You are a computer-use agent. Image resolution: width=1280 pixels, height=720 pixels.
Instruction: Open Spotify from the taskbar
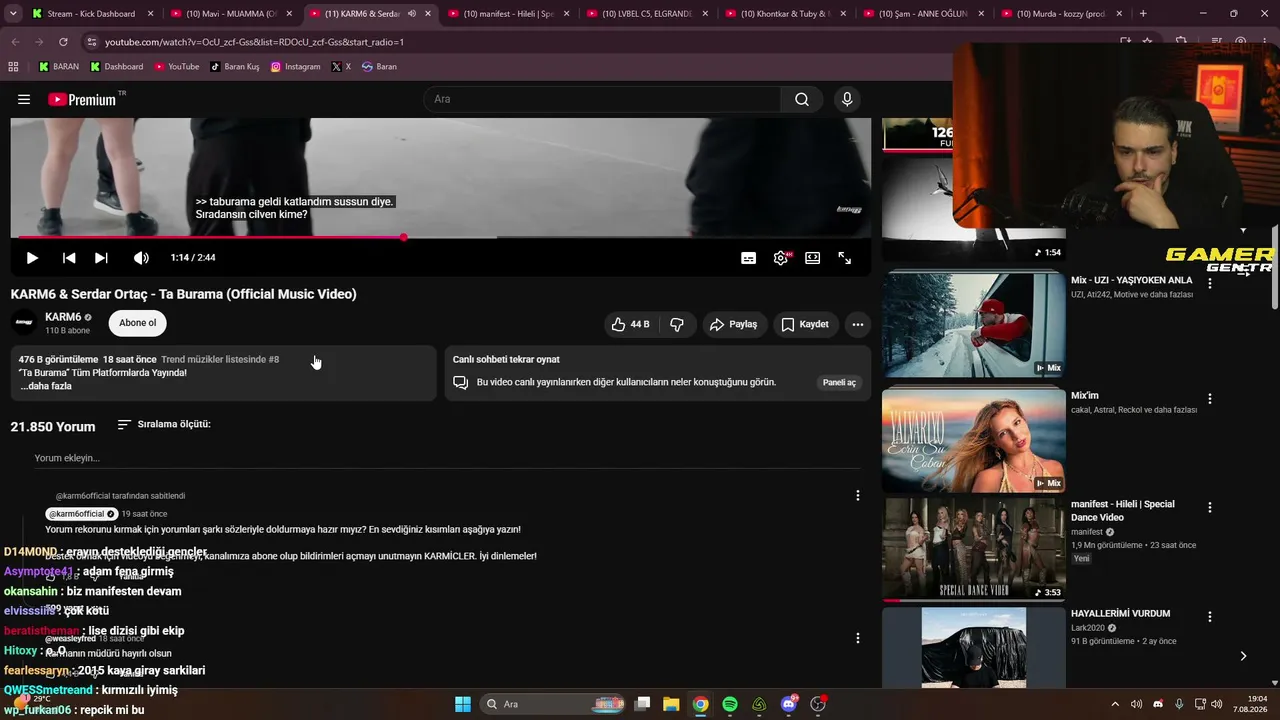730,704
